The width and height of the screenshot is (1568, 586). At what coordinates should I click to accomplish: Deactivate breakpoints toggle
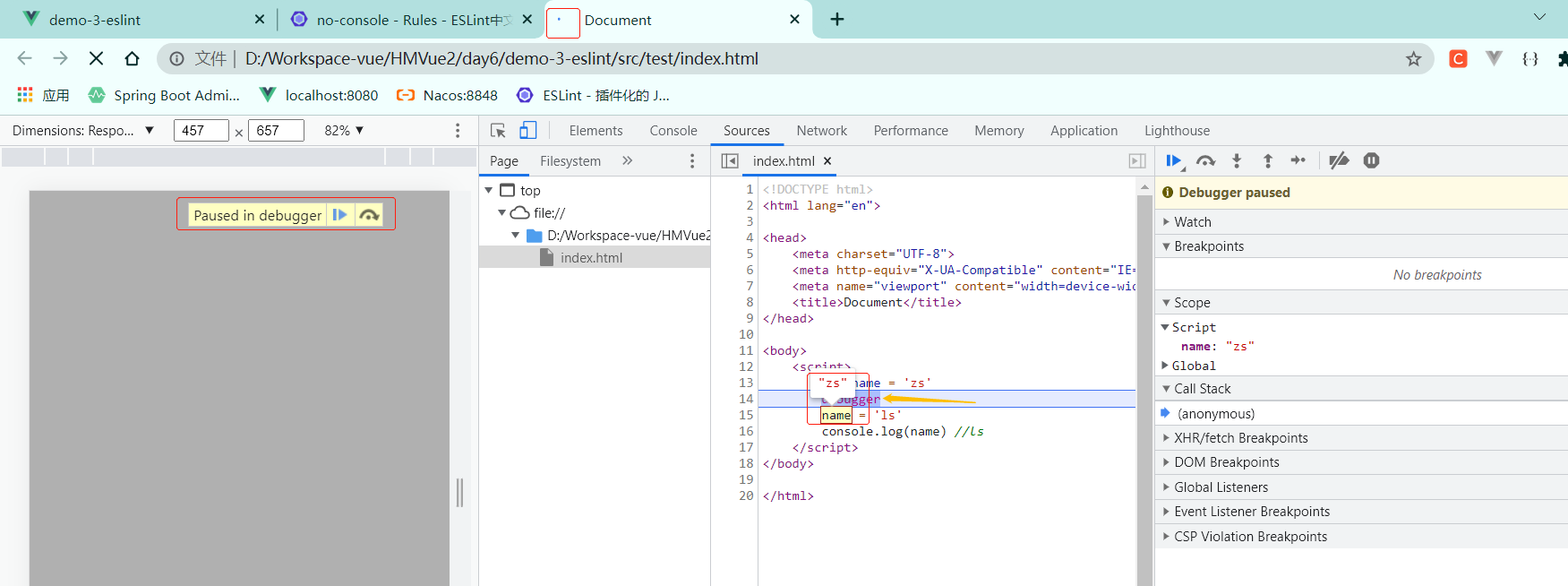1339,161
